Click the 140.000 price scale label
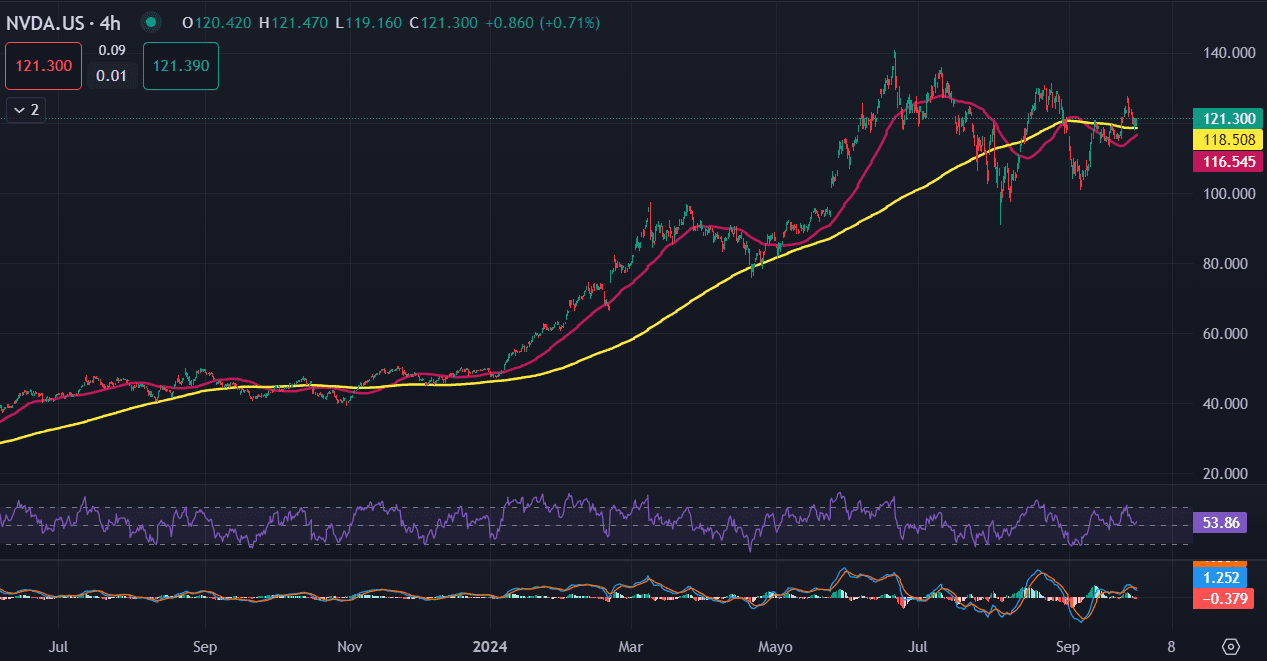This screenshot has height=661, width=1267. pos(1229,52)
